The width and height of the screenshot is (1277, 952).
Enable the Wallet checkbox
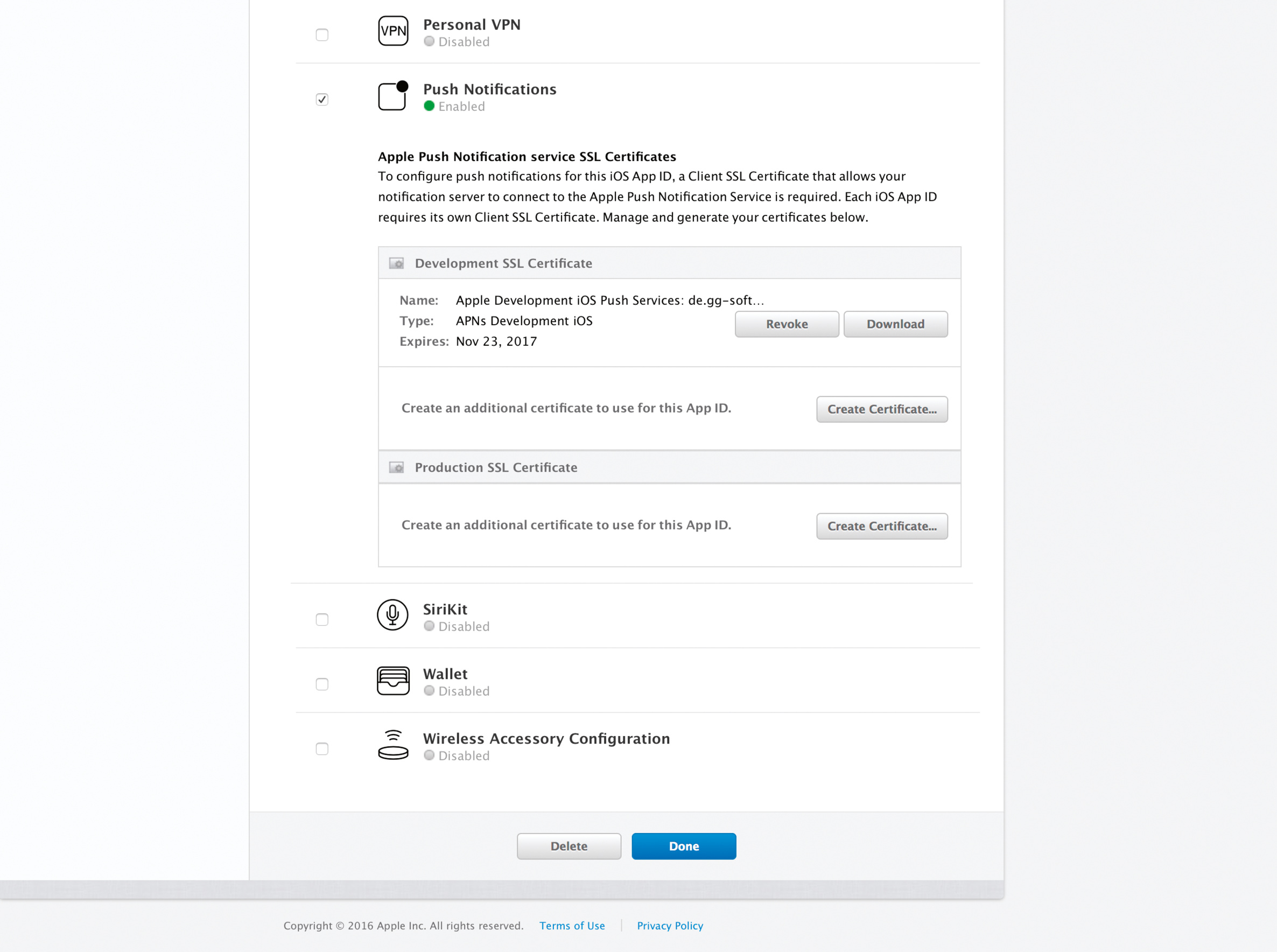(x=322, y=684)
